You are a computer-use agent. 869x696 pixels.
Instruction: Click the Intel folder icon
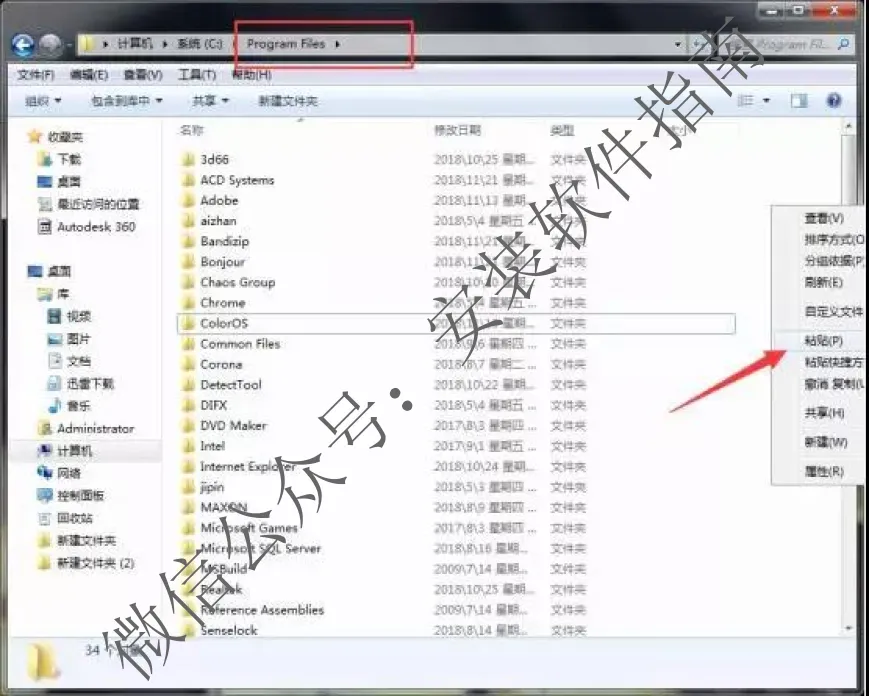pyautogui.click(x=188, y=446)
